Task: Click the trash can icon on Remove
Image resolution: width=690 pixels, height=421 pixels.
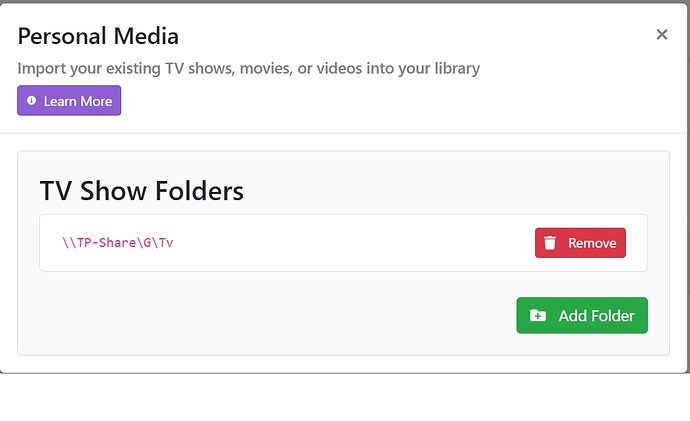Action: (550, 243)
